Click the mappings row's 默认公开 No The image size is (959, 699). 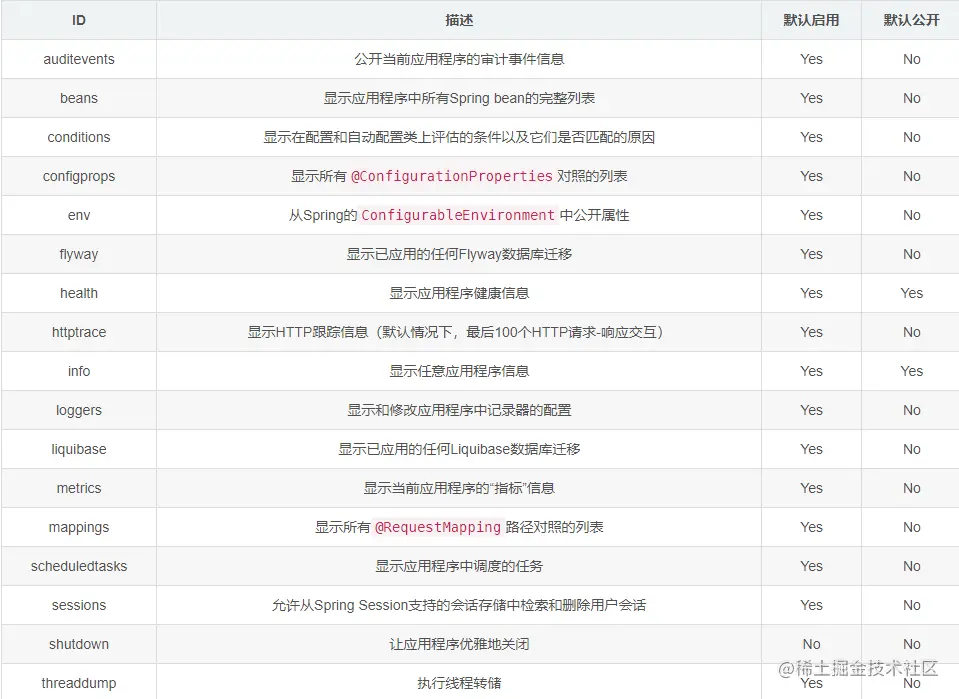[911, 528]
